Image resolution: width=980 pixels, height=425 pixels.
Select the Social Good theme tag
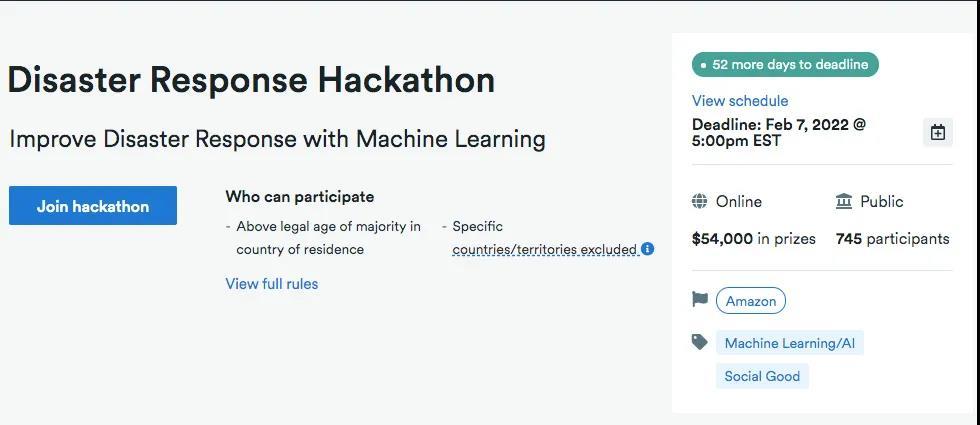pyautogui.click(x=762, y=377)
